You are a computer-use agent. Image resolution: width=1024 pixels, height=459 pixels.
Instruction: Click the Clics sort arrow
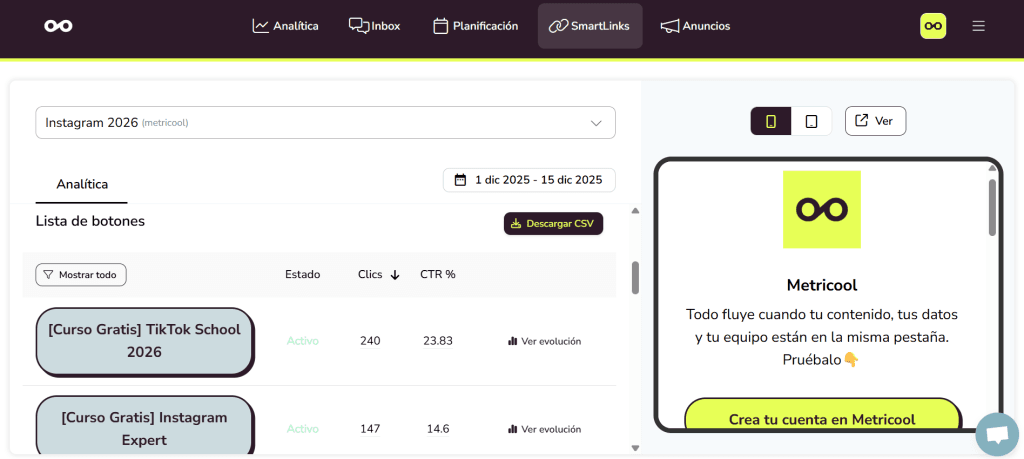[395, 275]
